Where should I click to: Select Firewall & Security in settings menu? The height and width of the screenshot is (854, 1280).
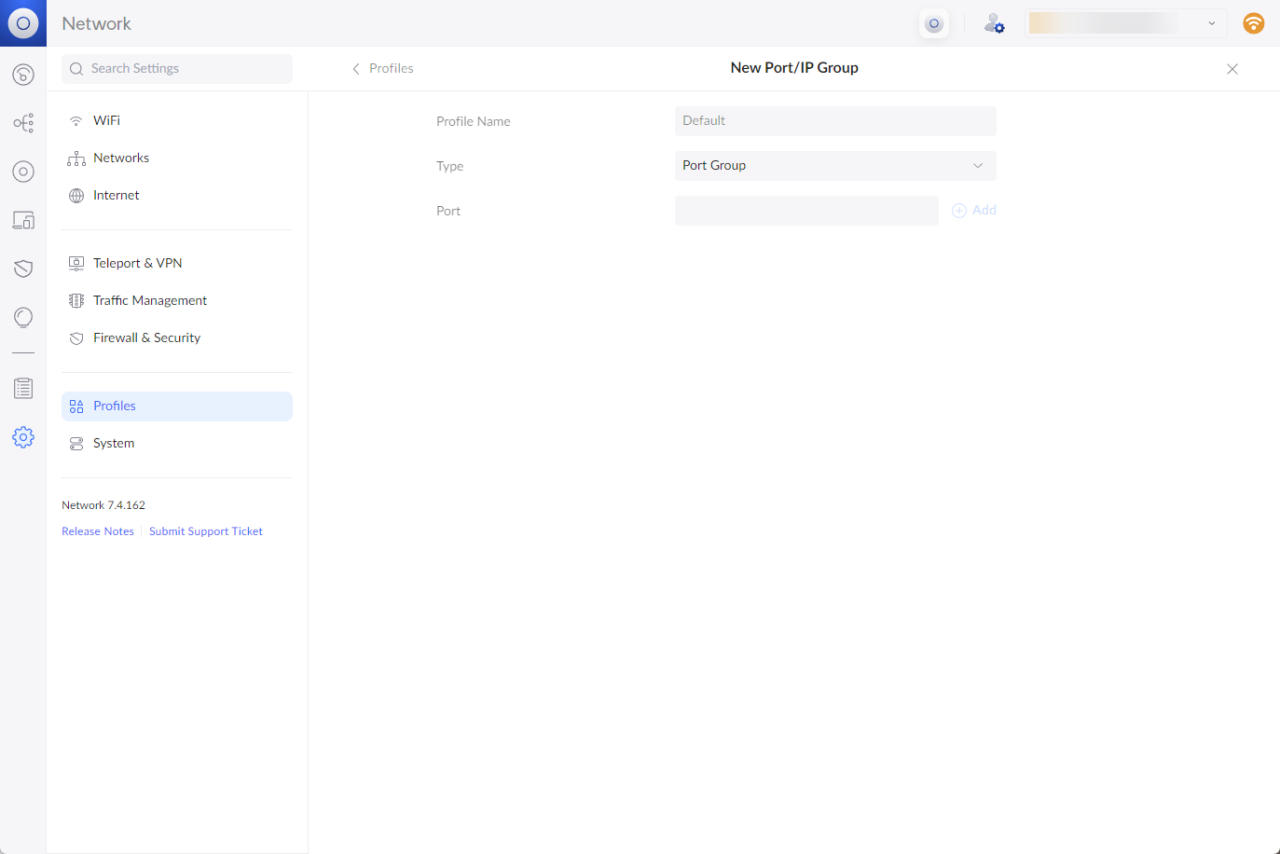146,338
